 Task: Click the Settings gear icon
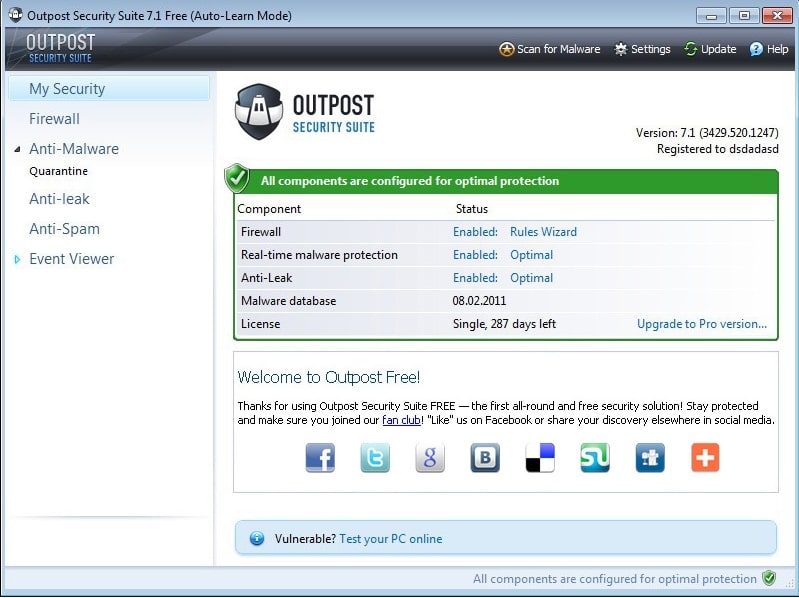[621, 49]
